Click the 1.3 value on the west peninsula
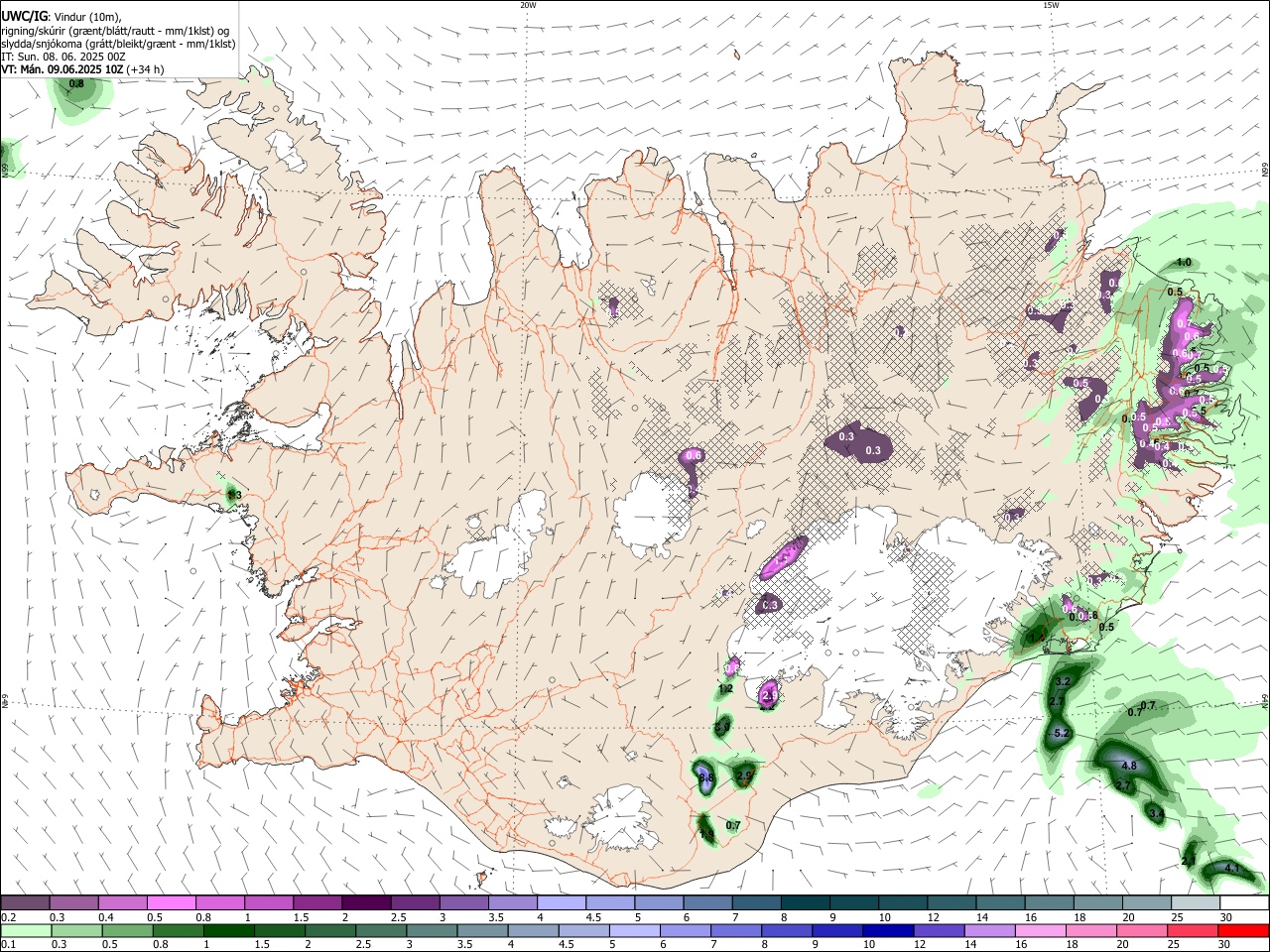 (x=234, y=494)
